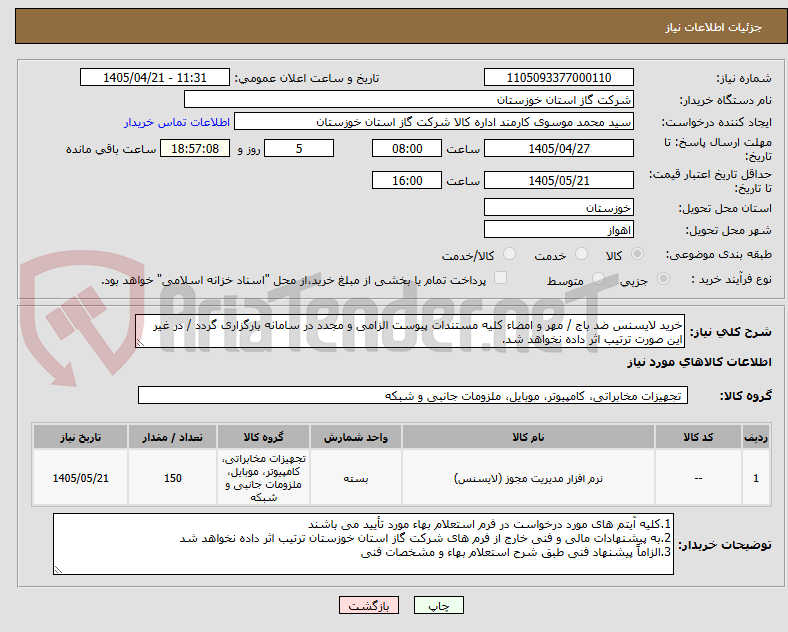This screenshot has height=632, width=788.
Task: Click the delivery province field خوزستان
Action: 558,207
